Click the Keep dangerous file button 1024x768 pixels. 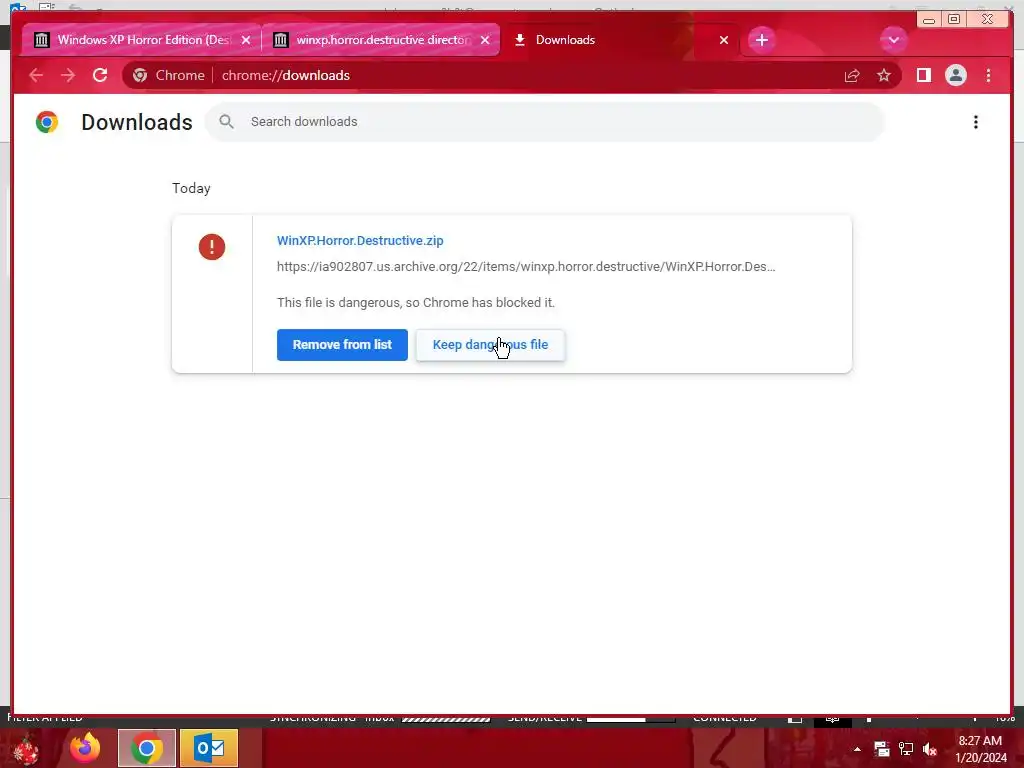point(490,344)
